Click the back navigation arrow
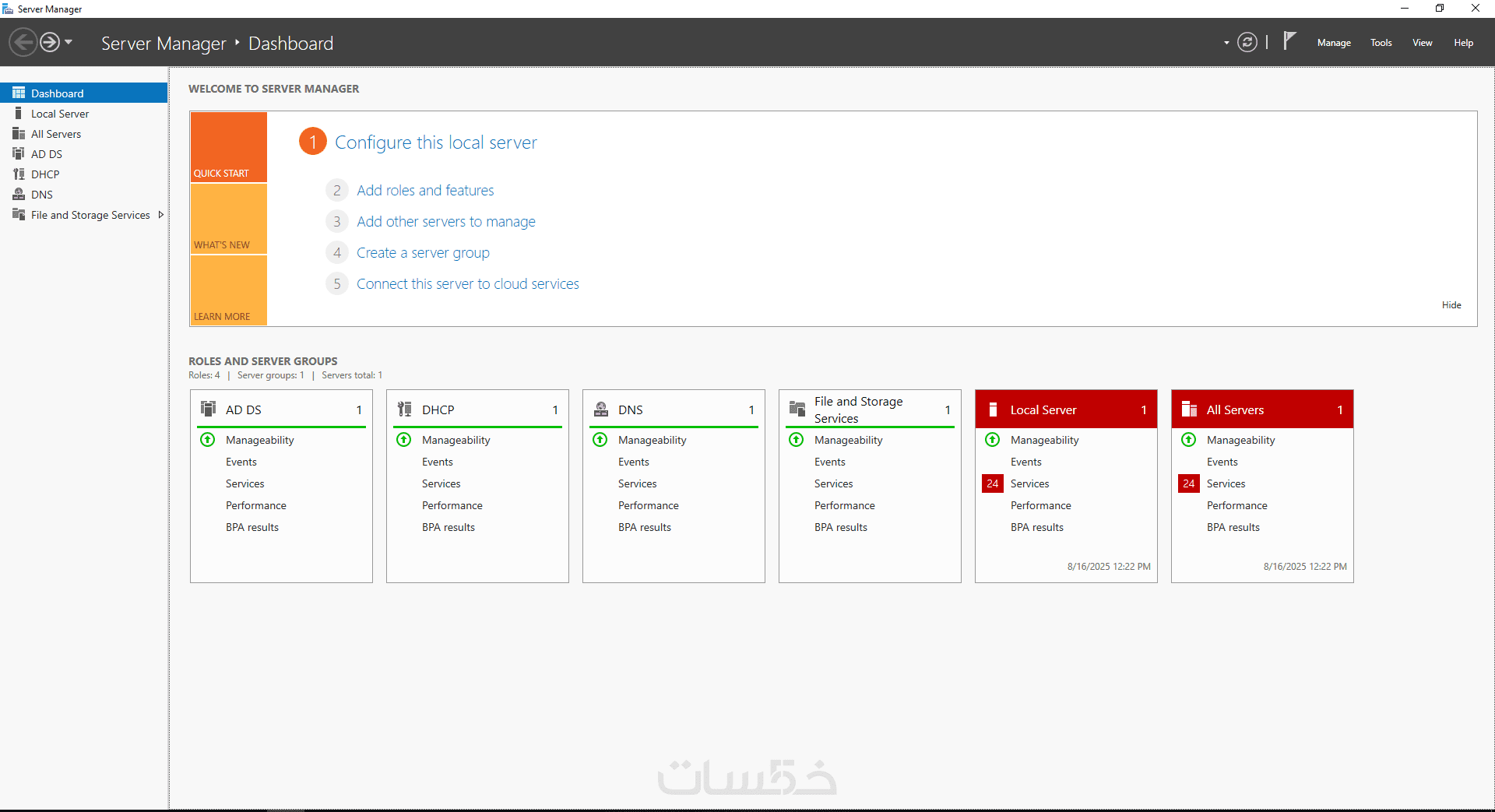 tap(23, 42)
